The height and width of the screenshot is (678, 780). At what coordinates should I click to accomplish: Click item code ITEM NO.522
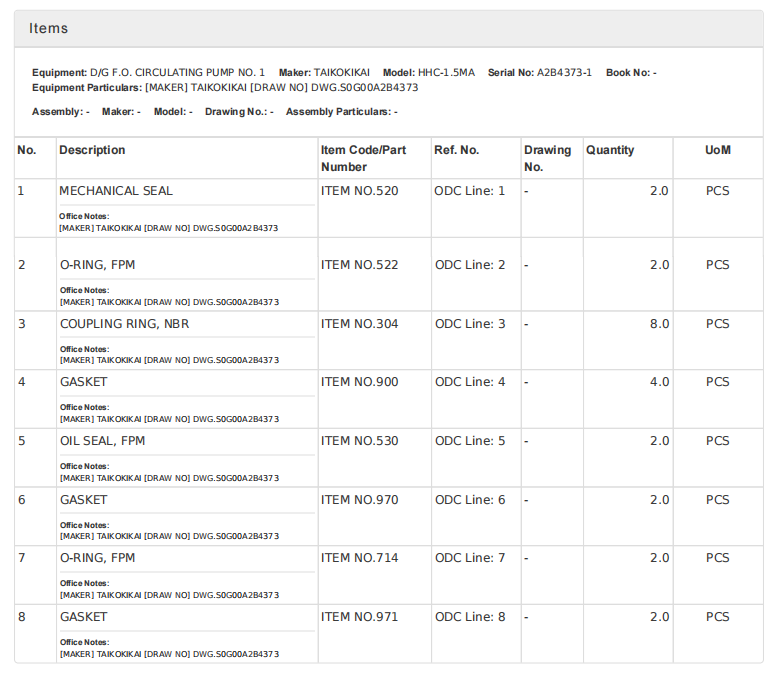pyautogui.click(x=359, y=265)
